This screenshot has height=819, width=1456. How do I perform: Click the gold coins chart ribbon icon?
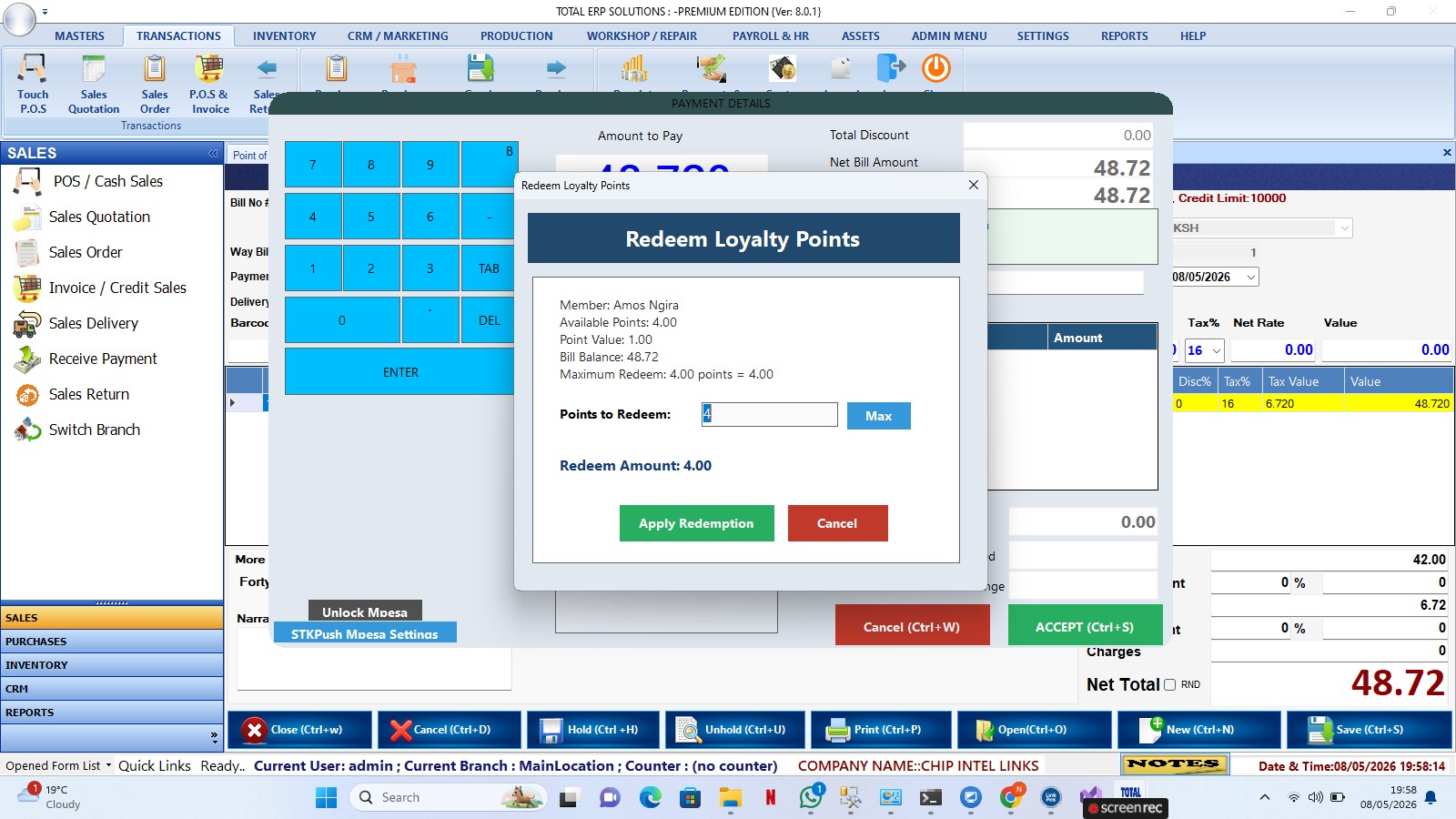(634, 68)
